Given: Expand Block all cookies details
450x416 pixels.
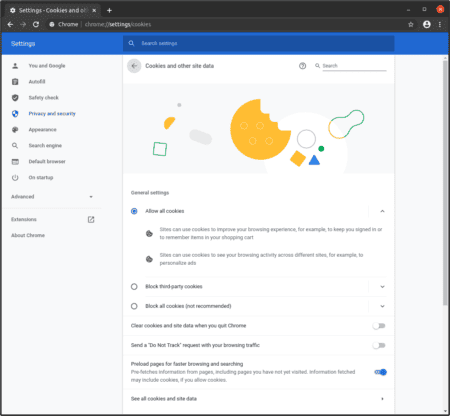Looking at the screenshot, I should click(382, 306).
